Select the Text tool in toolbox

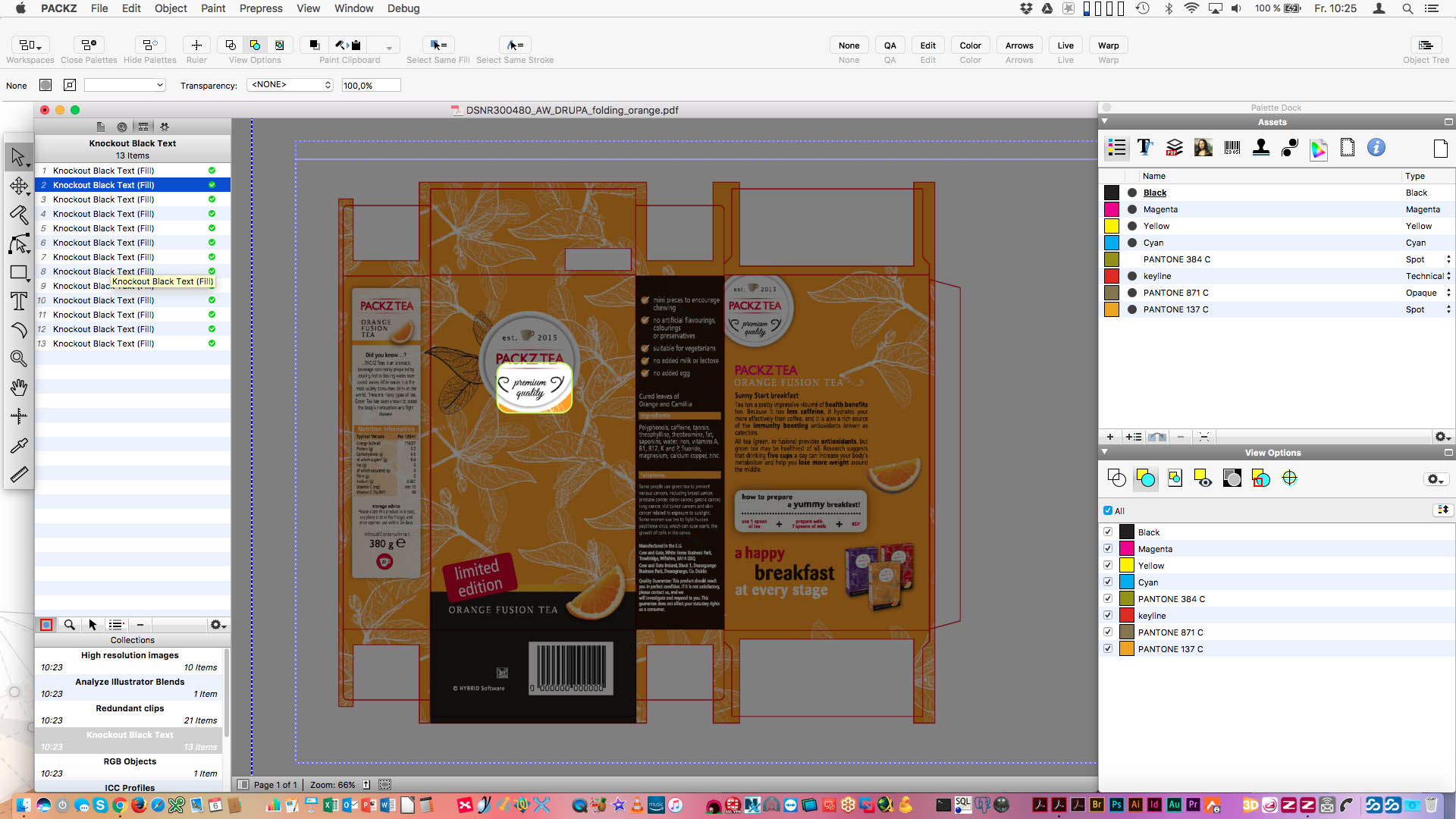[x=19, y=301]
